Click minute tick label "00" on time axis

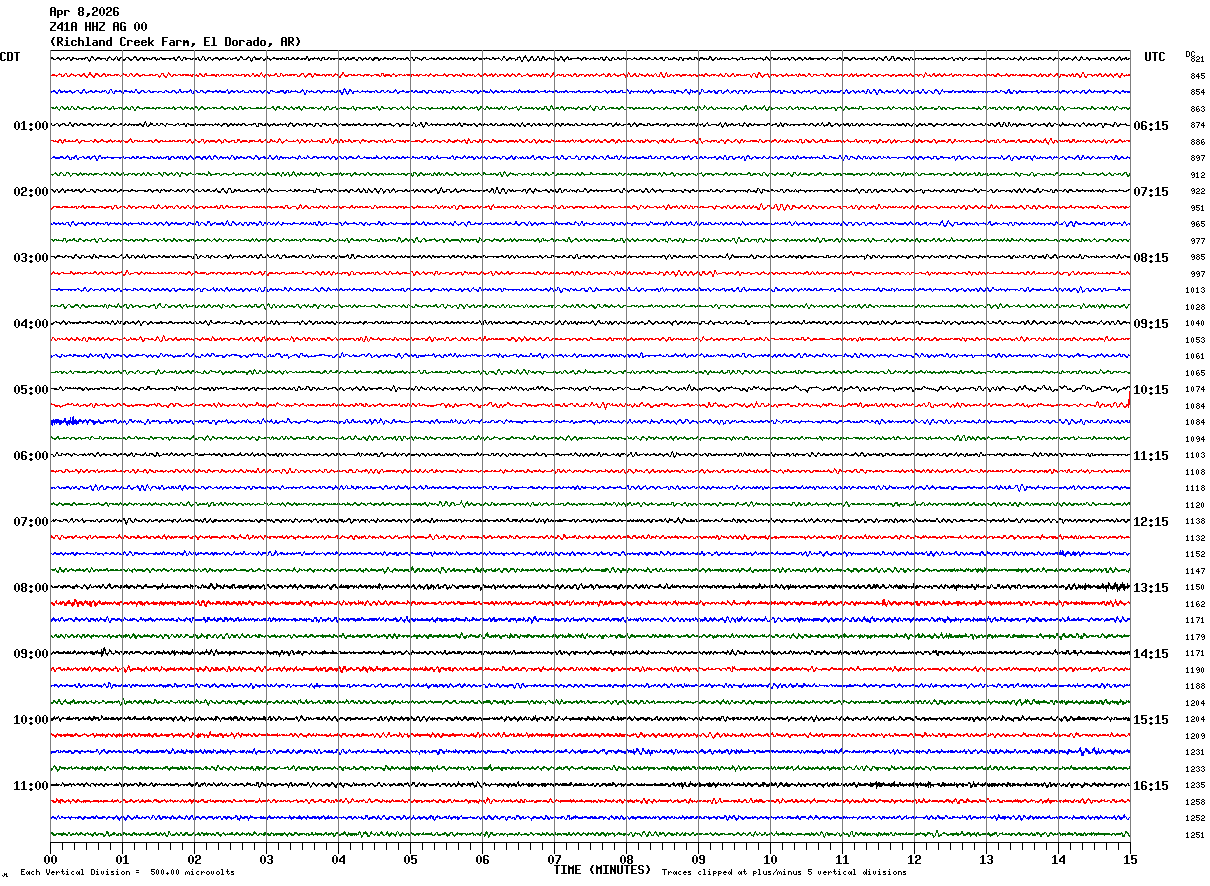coord(50,859)
